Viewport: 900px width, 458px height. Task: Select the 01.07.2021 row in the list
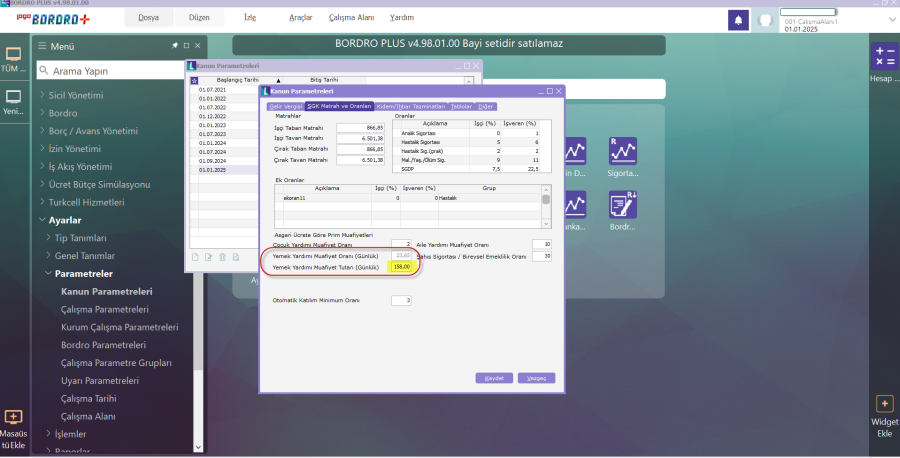(223, 90)
